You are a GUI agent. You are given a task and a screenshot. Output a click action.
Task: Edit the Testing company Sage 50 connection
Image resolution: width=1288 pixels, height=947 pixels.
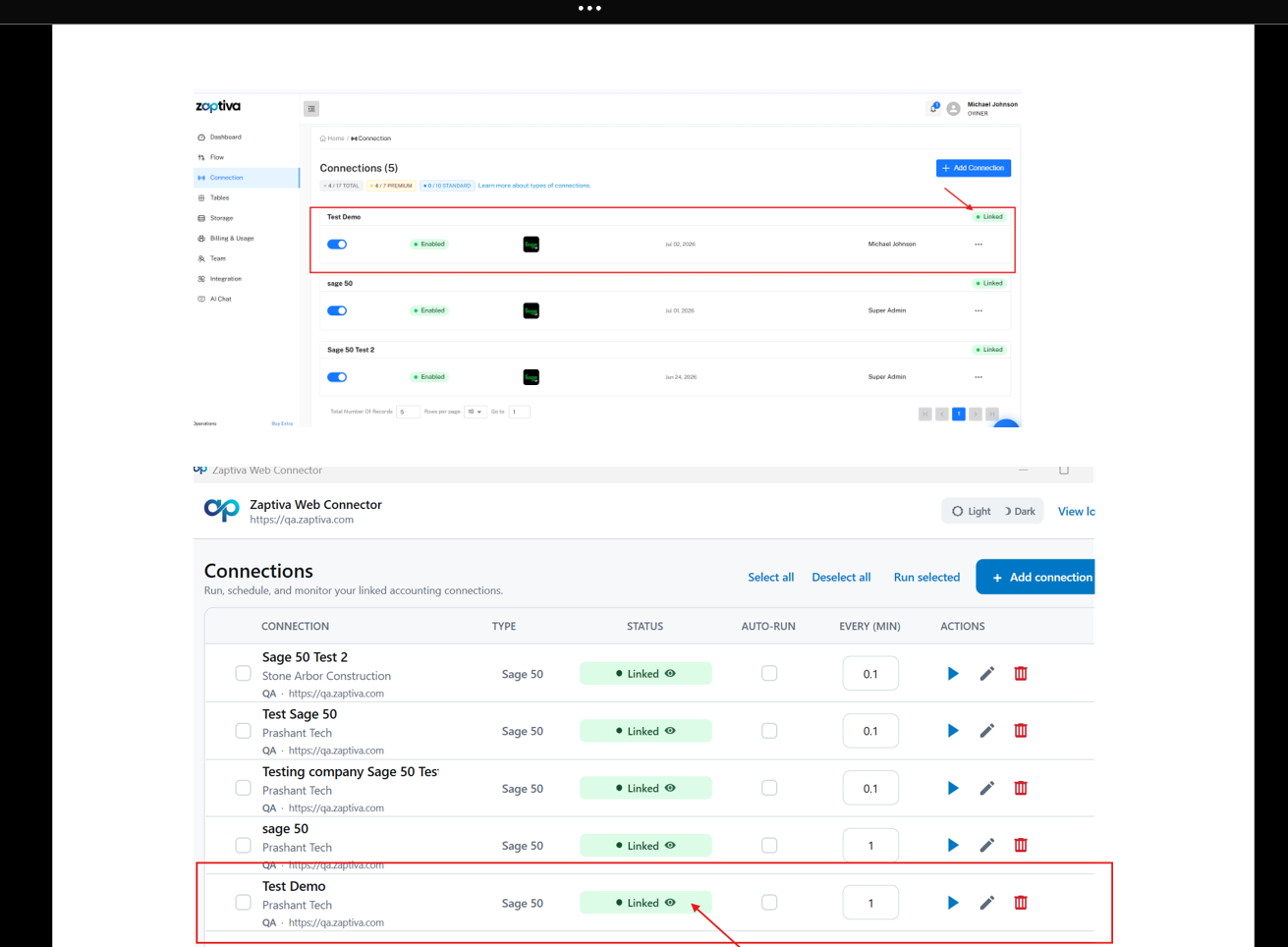(x=987, y=788)
